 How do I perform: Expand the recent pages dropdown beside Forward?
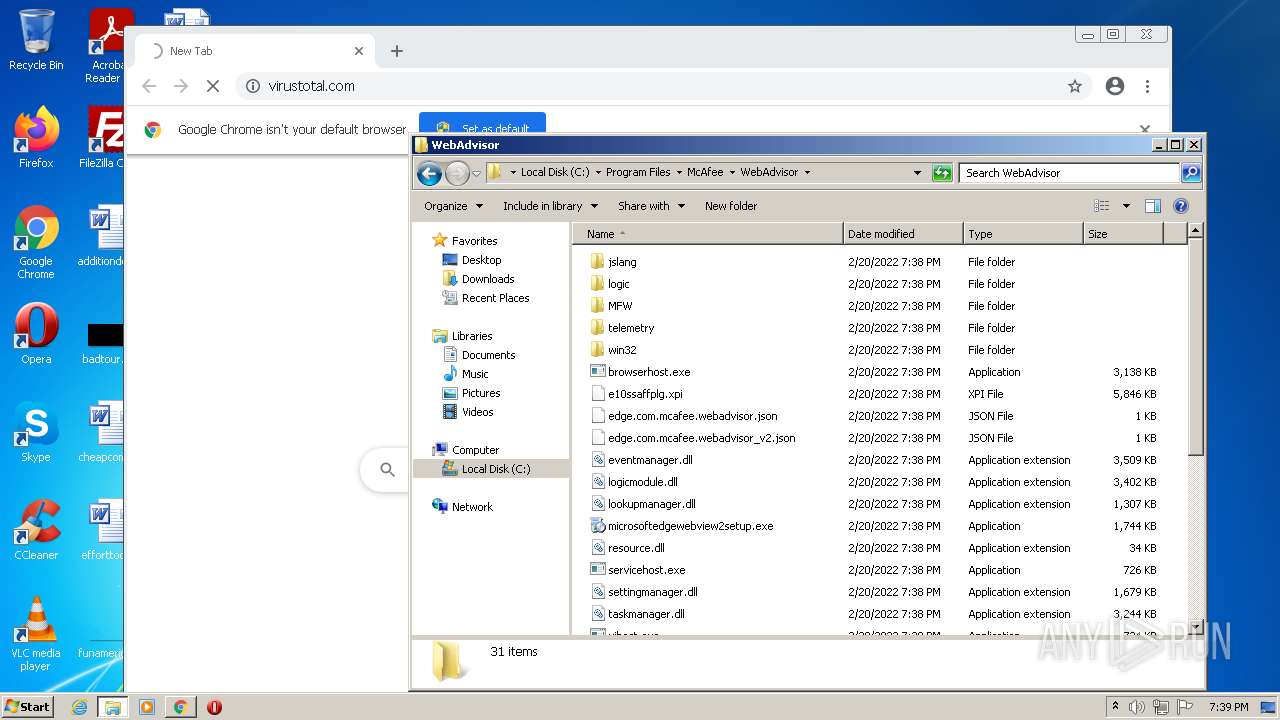pos(477,173)
